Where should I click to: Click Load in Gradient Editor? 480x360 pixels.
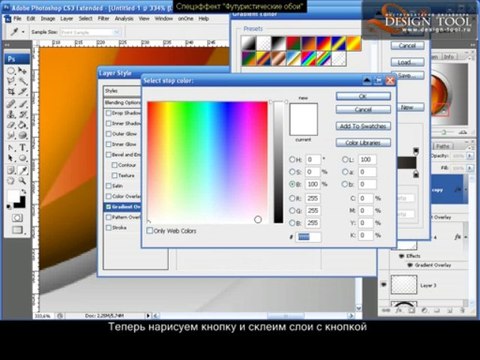click(407, 62)
